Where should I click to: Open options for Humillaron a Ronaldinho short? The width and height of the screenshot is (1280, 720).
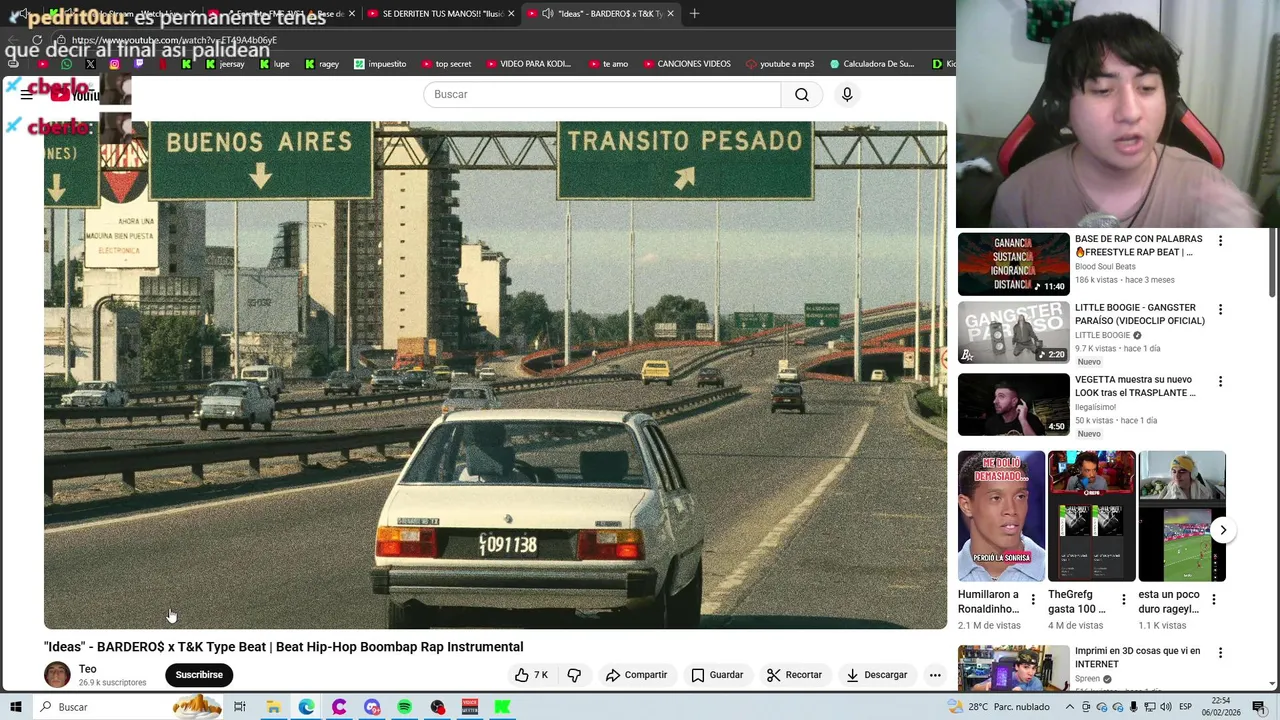click(x=1033, y=600)
